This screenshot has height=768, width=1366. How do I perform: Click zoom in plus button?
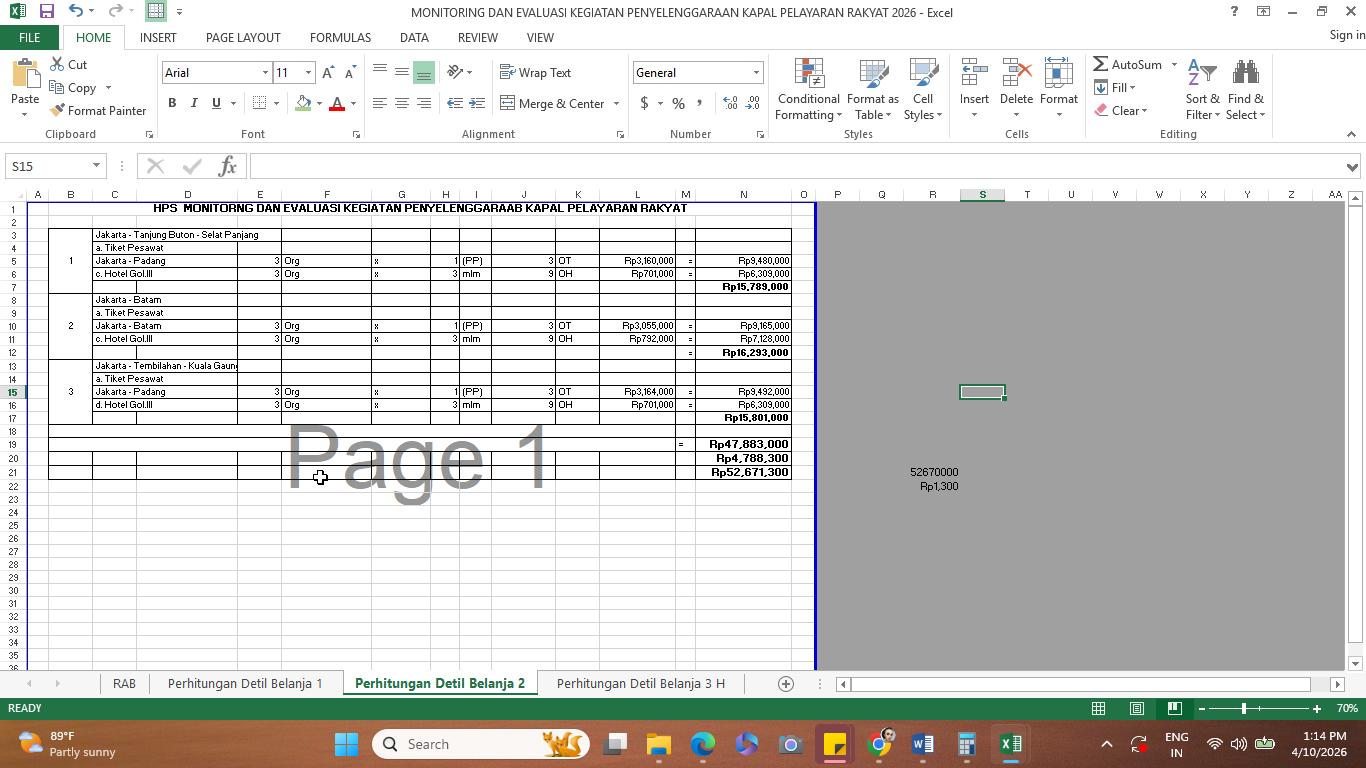[x=1317, y=708]
